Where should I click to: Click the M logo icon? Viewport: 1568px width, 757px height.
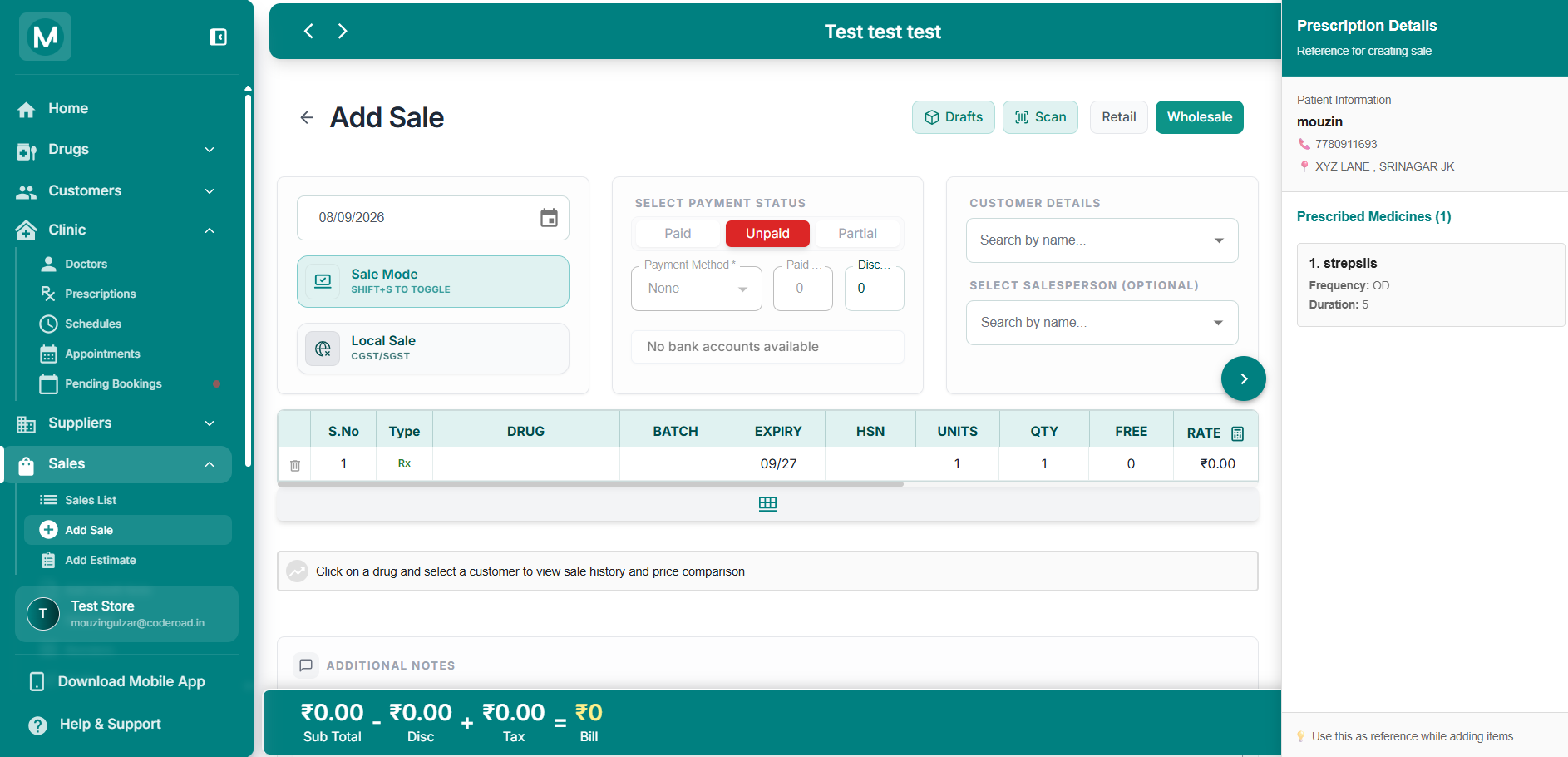tap(45, 37)
